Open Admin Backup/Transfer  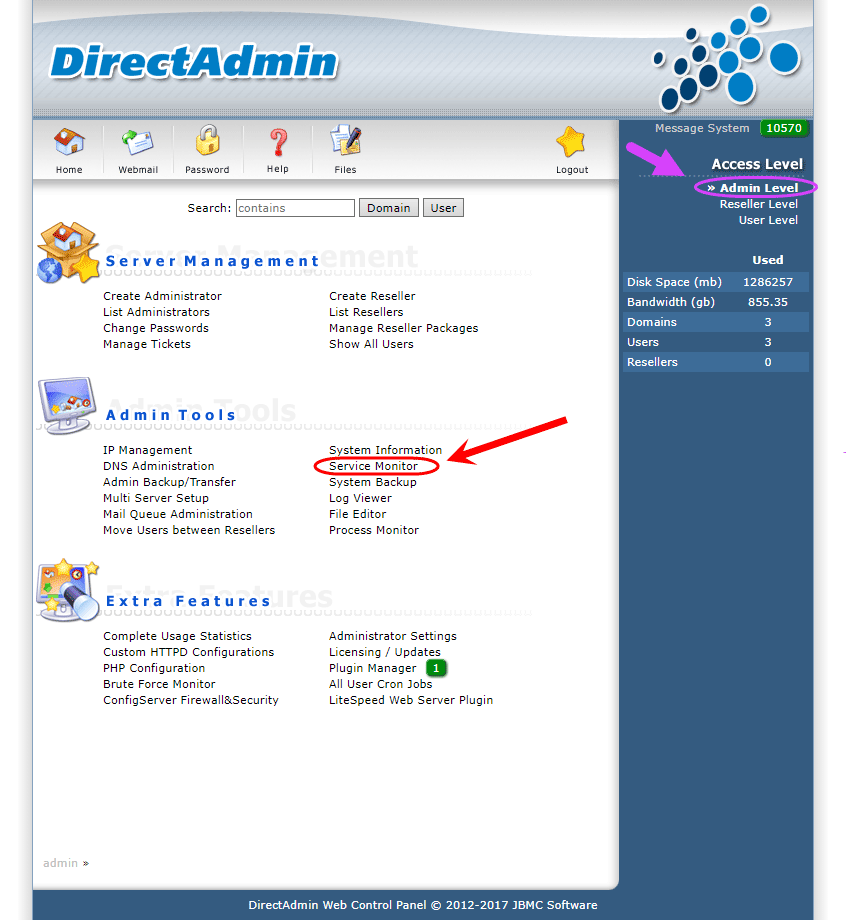click(169, 482)
